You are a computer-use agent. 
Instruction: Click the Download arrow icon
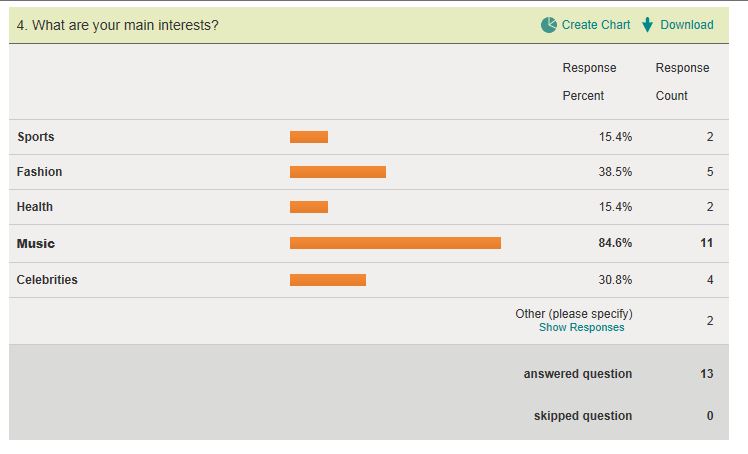tap(647, 25)
